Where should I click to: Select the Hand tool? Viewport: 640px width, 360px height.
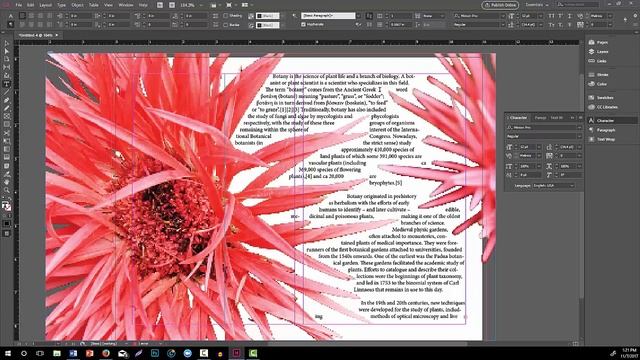[7, 182]
